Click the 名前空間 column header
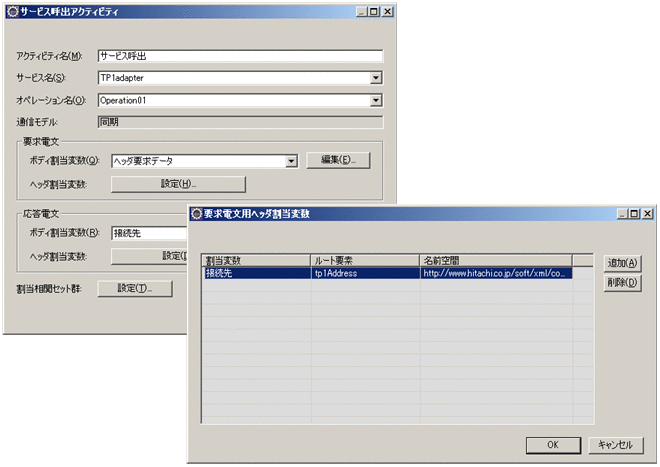The width and height of the screenshot is (660, 467). (x=496, y=260)
